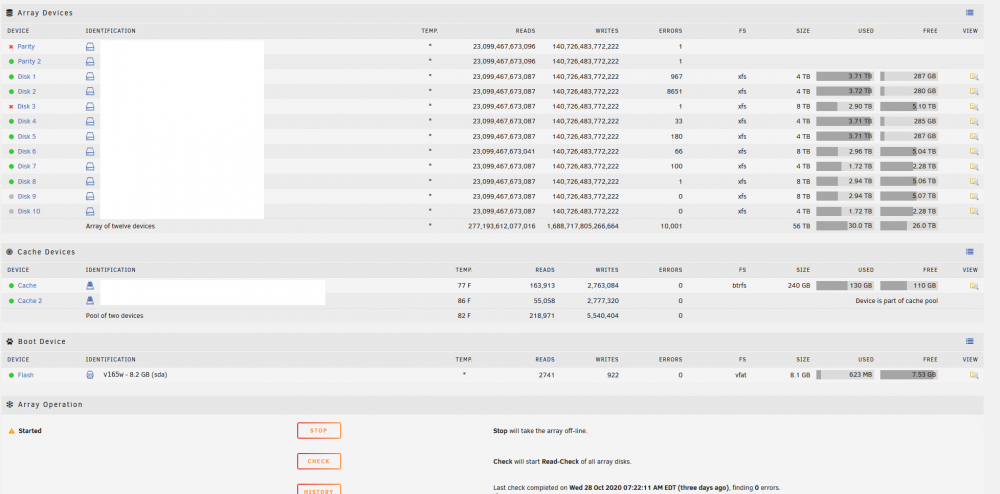Screen dimensions: 1000x494
Task: Click the disk icon next to Disk 6
Action: tap(90, 152)
